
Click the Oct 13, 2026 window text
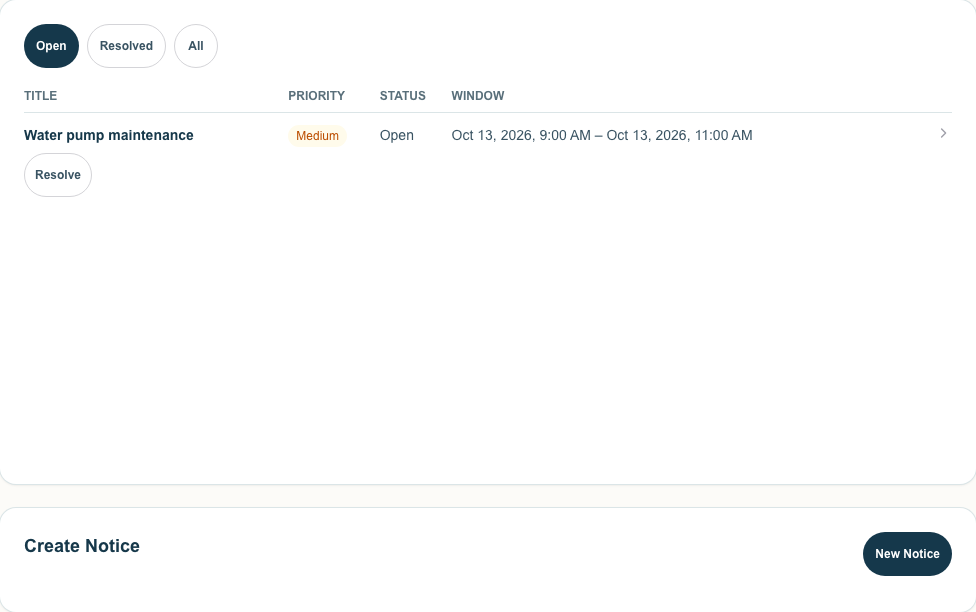pyautogui.click(x=602, y=135)
